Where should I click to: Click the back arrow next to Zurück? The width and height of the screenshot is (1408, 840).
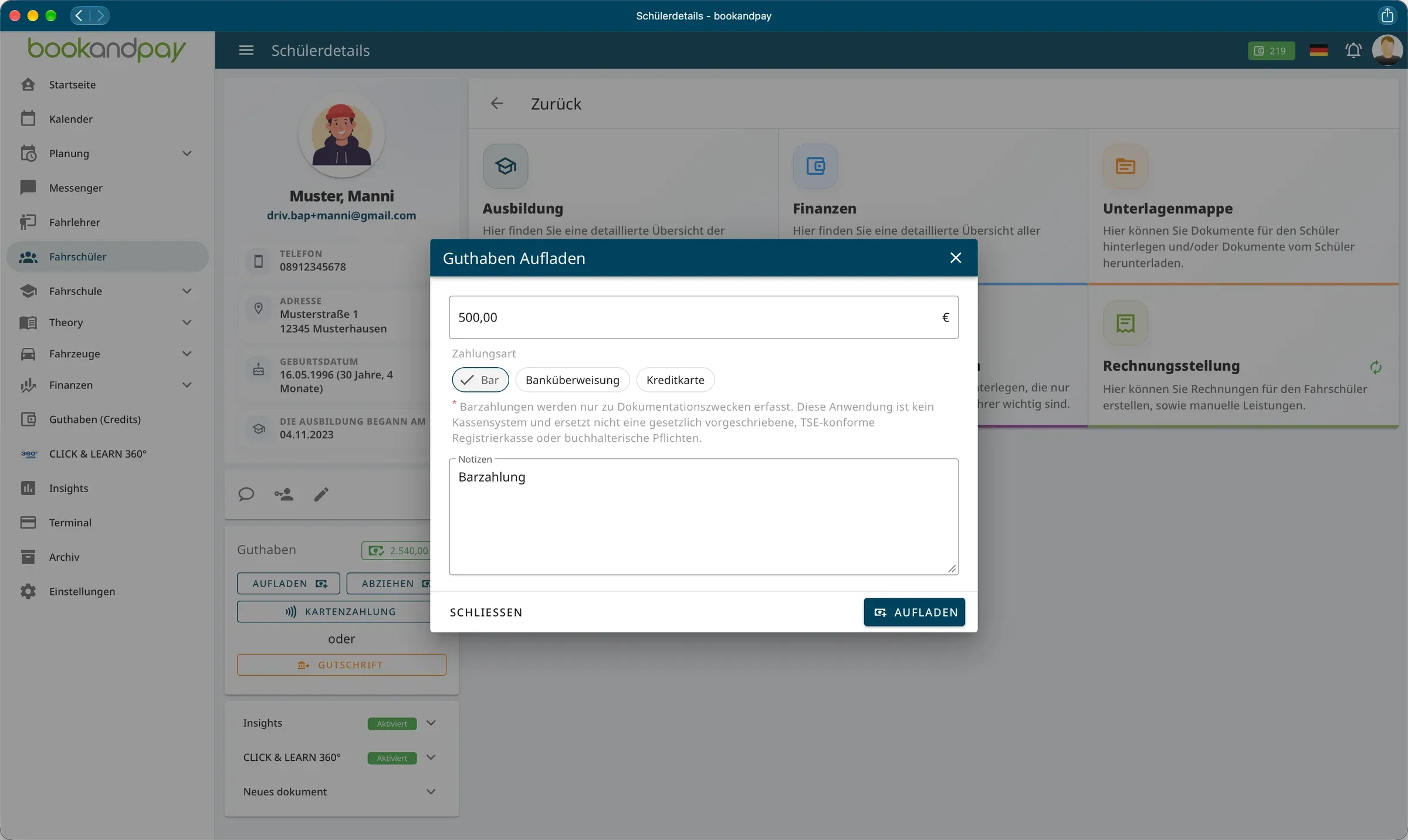[x=497, y=104]
